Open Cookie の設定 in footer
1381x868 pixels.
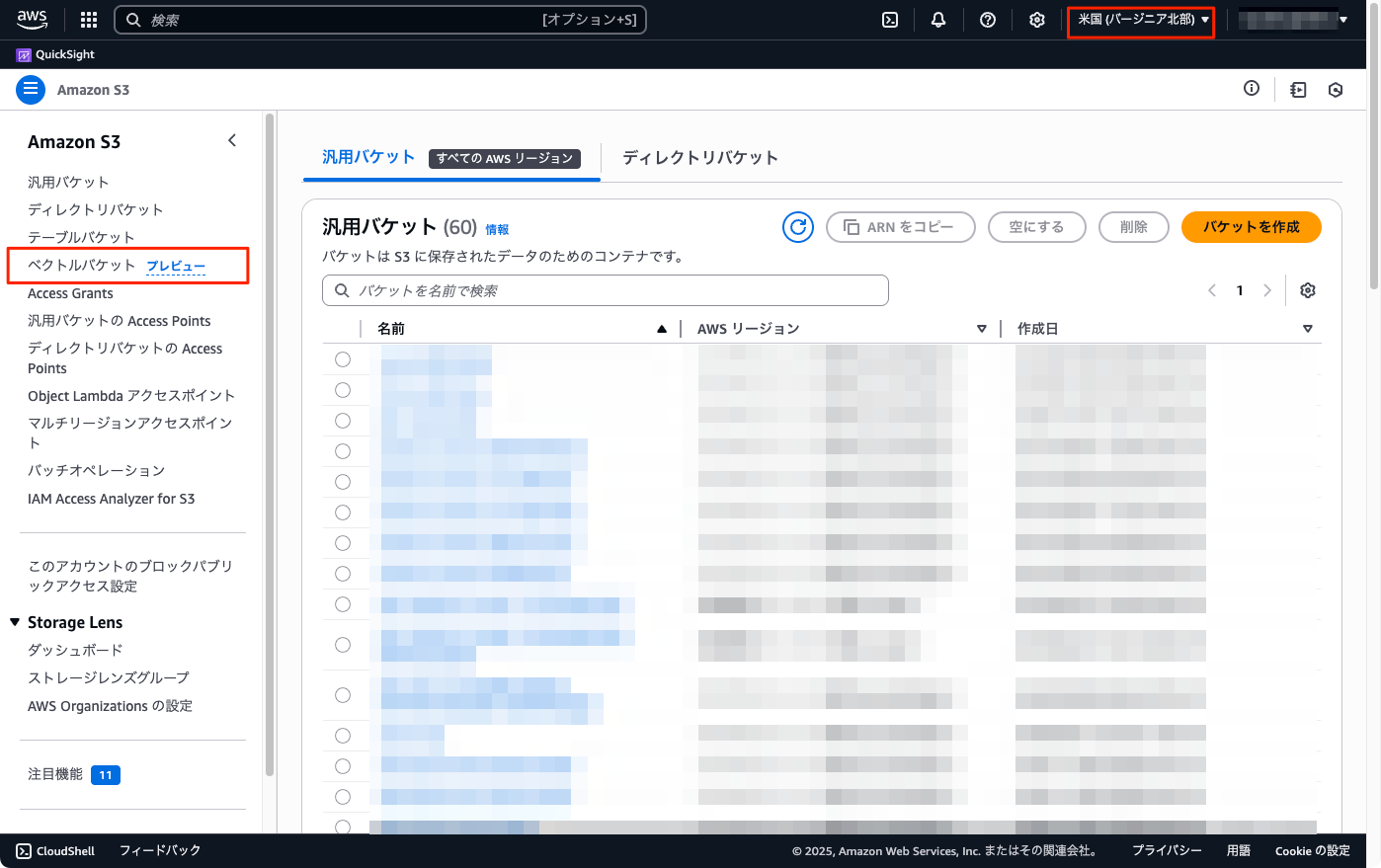[1313, 850]
